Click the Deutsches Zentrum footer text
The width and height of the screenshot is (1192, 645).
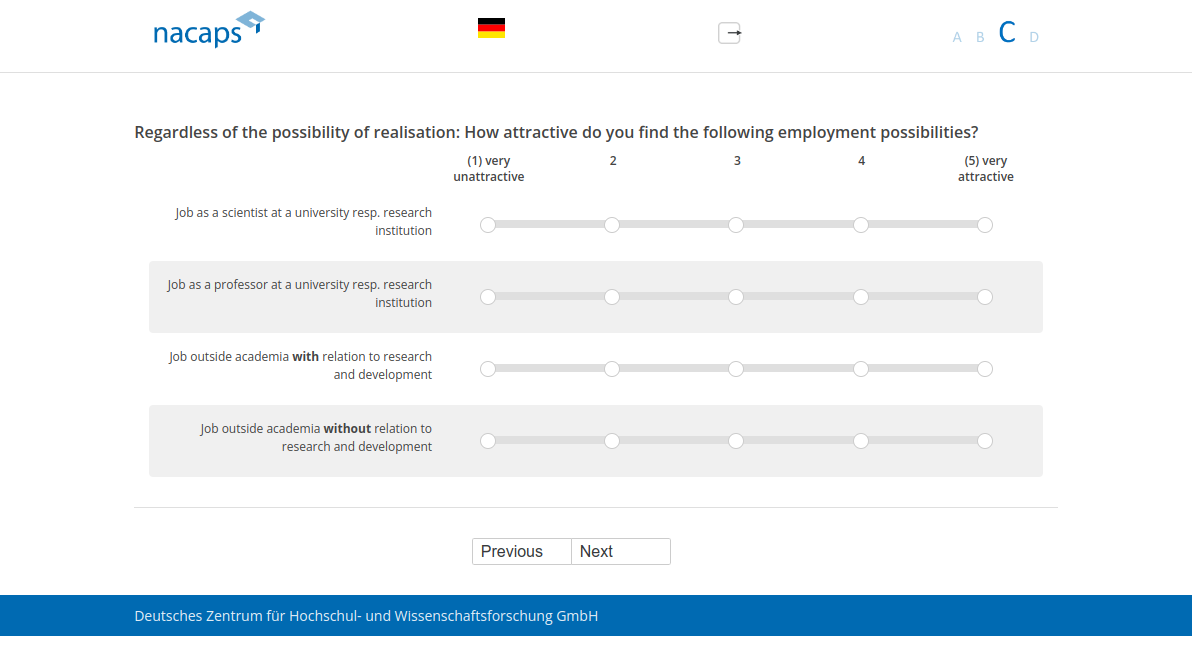click(x=366, y=616)
